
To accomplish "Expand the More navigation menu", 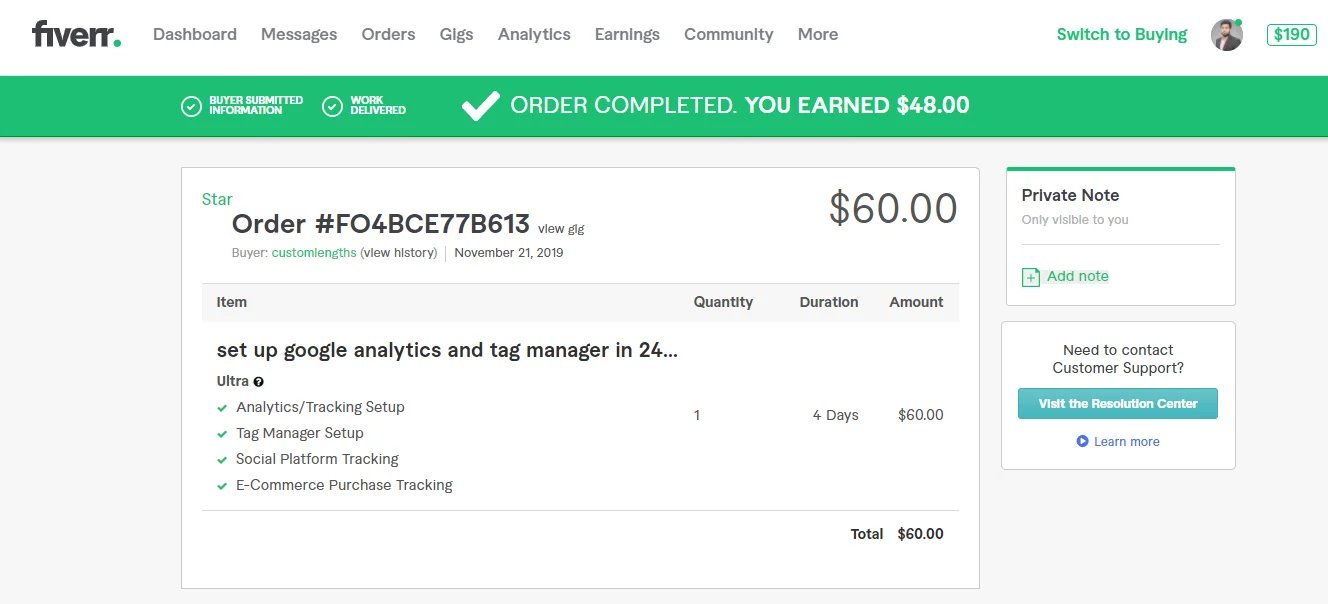I will pyautogui.click(x=817, y=35).
